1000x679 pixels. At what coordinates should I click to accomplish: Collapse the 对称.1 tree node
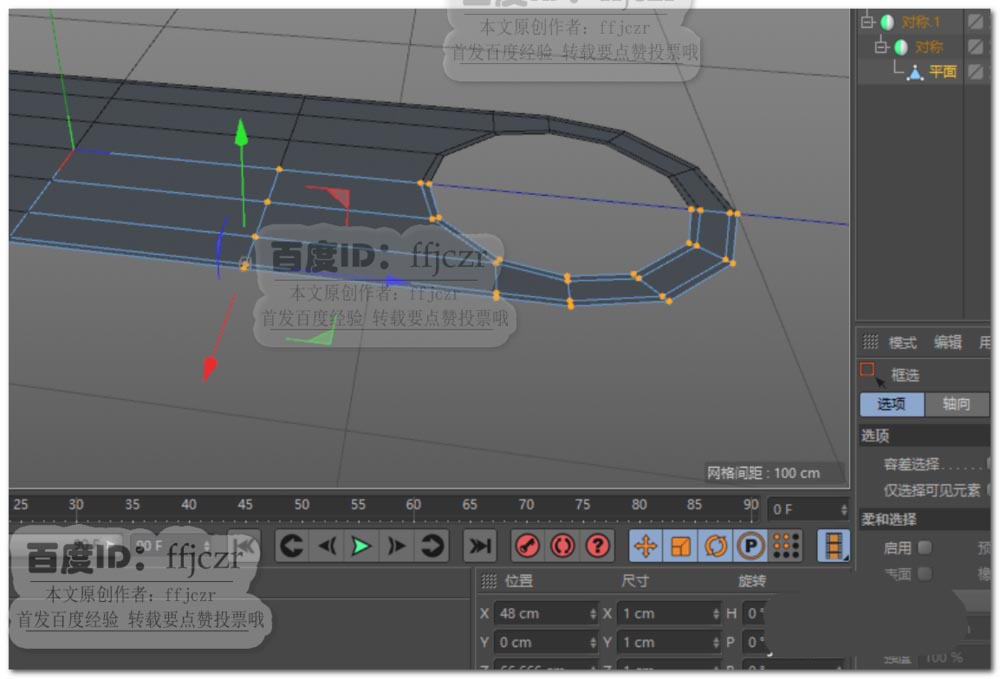pyautogui.click(x=866, y=22)
